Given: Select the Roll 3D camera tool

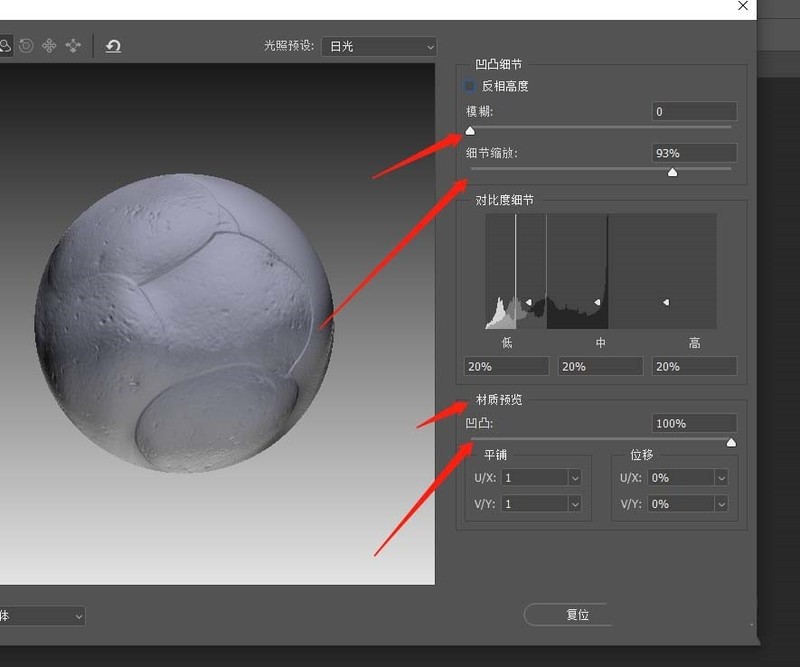Looking at the screenshot, I should coord(25,45).
